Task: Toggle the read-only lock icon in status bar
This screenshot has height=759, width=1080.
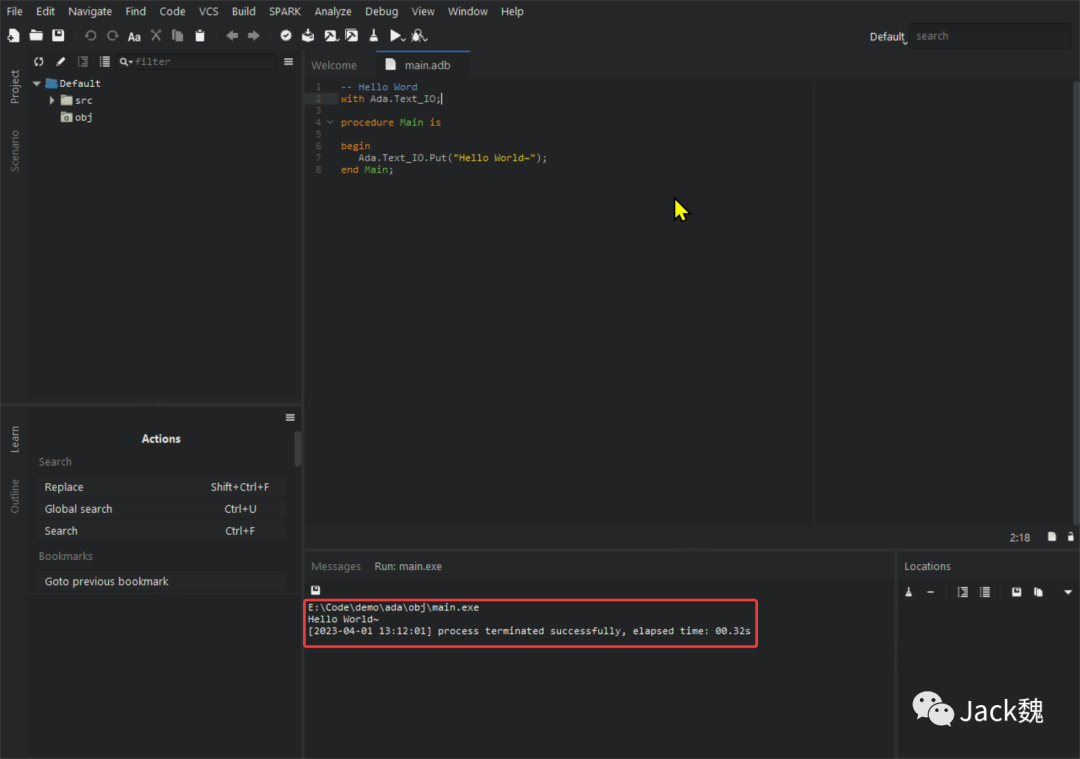Action: pyautogui.click(x=1071, y=537)
